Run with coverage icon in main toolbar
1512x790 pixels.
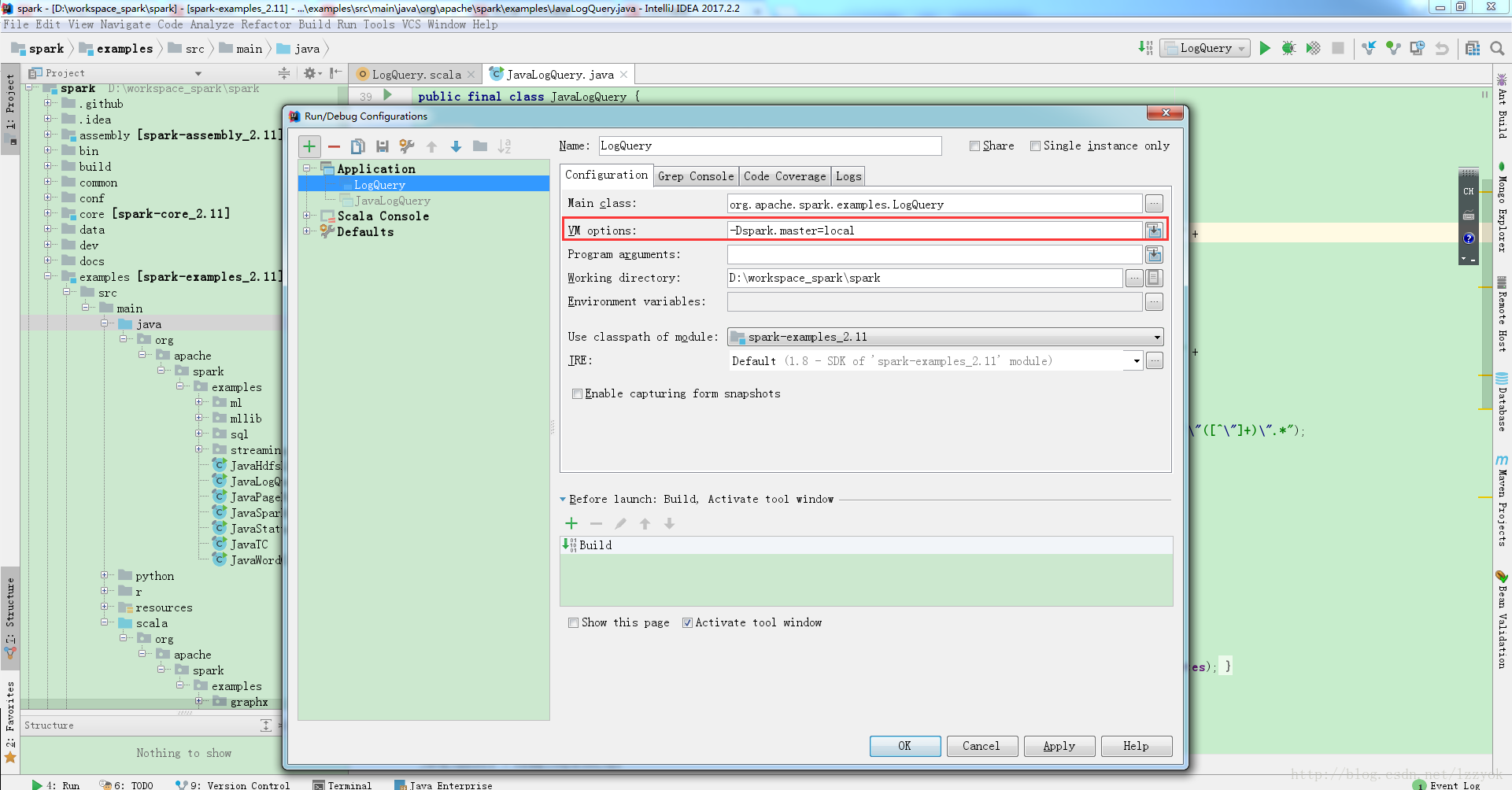tap(1313, 48)
